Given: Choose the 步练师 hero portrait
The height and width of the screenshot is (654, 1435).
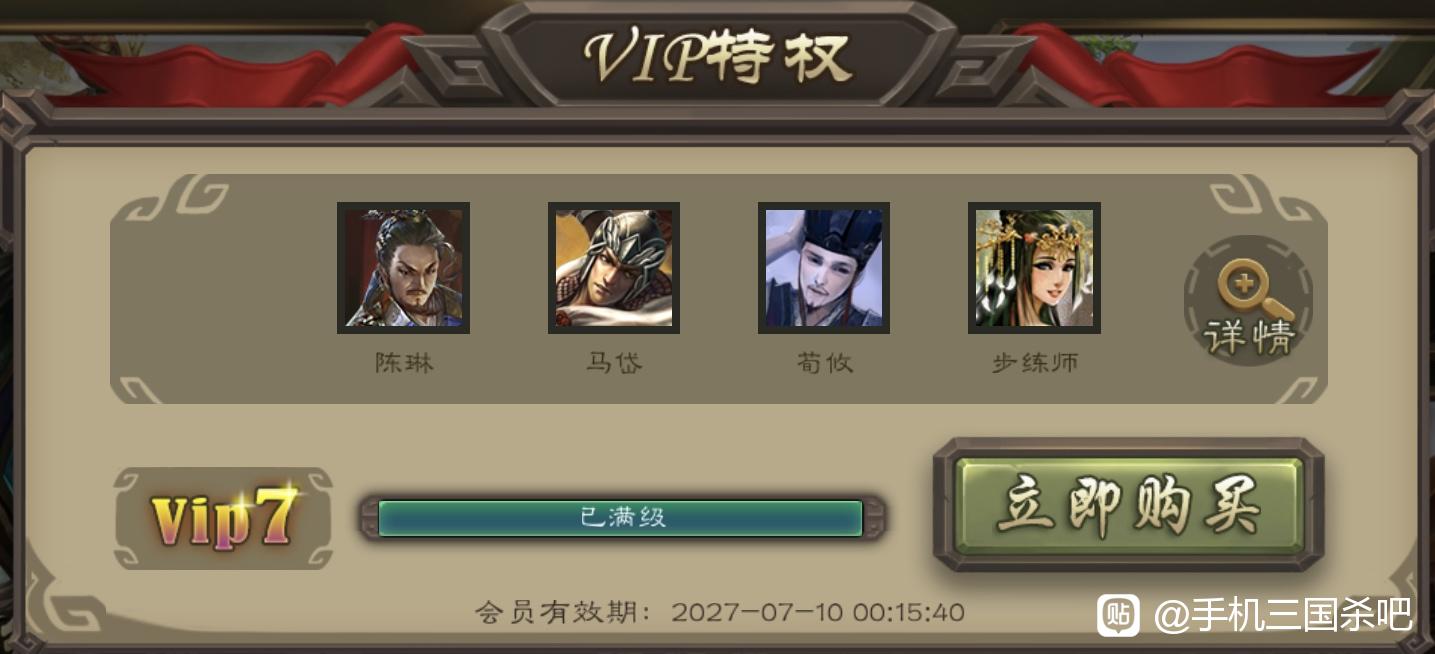Looking at the screenshot, I should pyautogui.click(x=1034, y=268).
